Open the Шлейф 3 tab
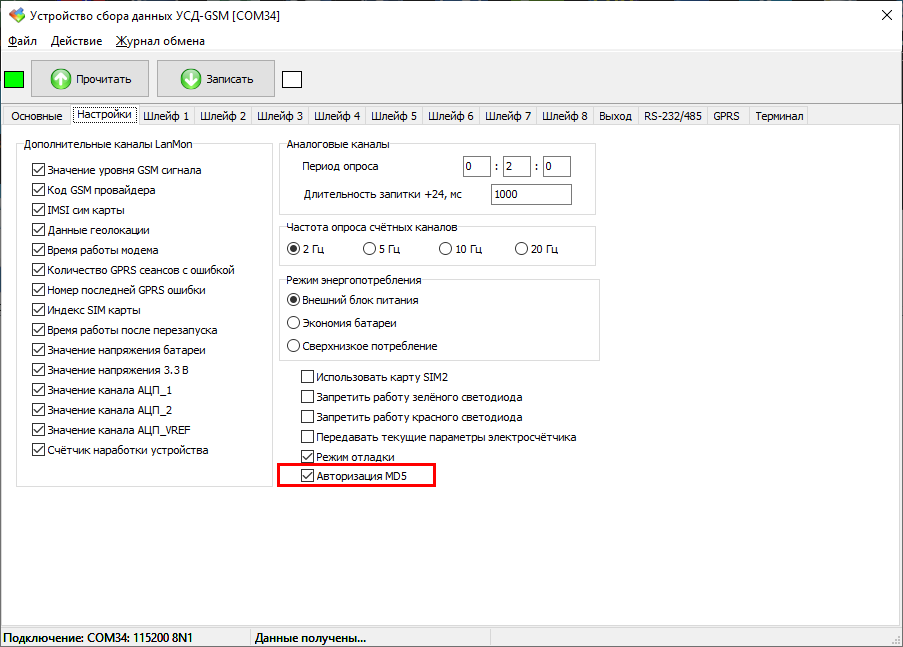 tap(280, 116)
